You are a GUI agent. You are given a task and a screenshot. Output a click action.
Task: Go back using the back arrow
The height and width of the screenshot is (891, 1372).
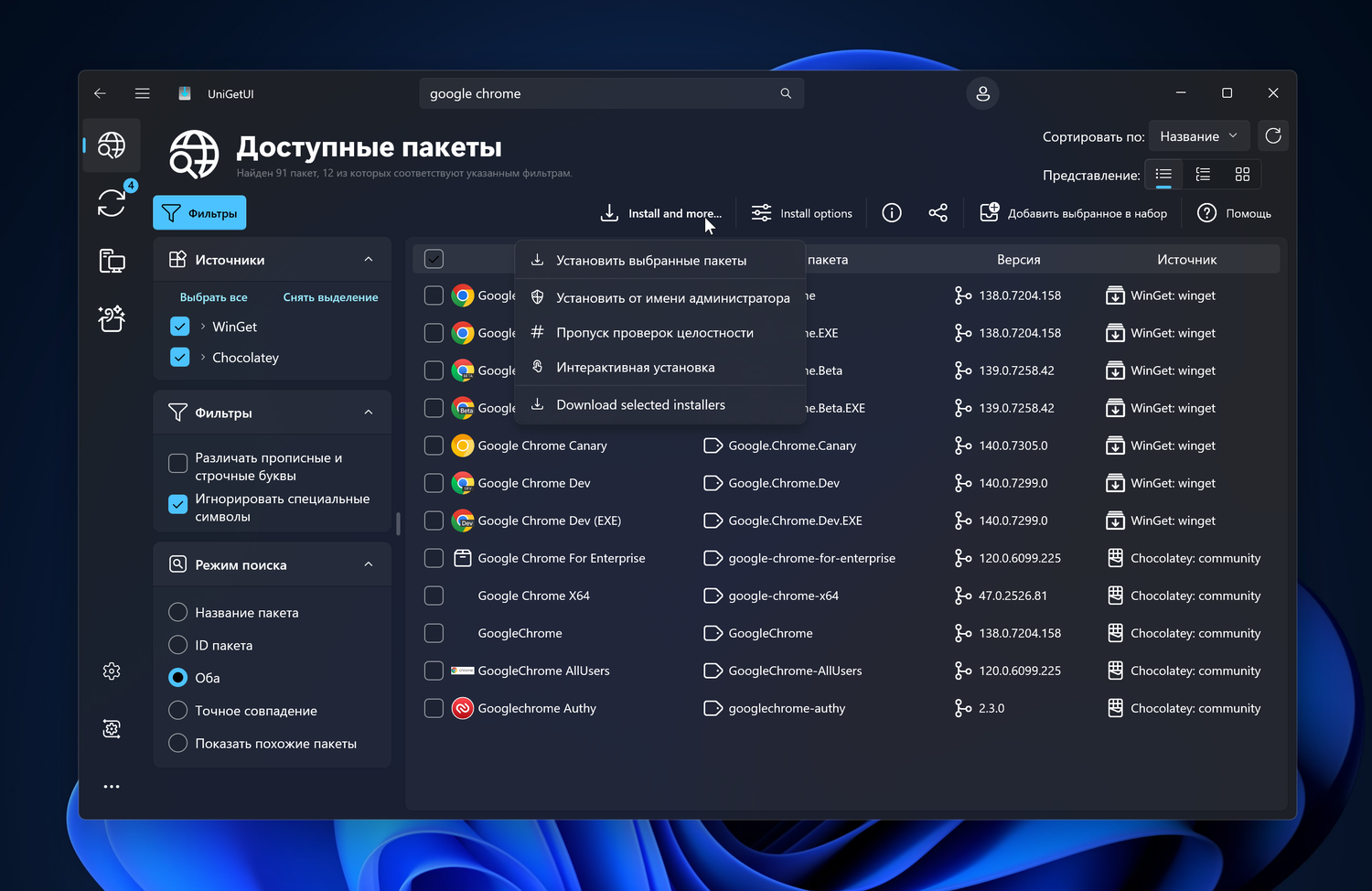(100, 93)
